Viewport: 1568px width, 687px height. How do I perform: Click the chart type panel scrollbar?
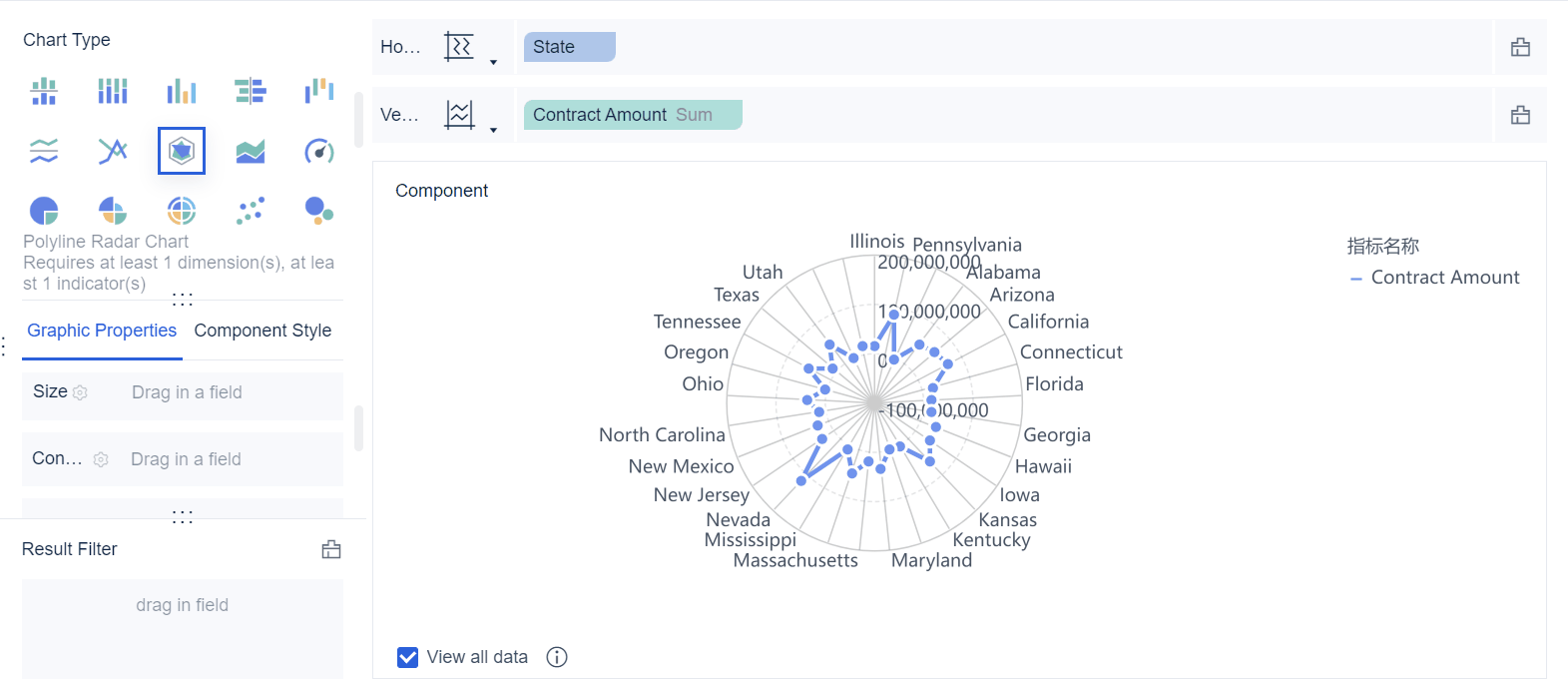click(358, 120)
